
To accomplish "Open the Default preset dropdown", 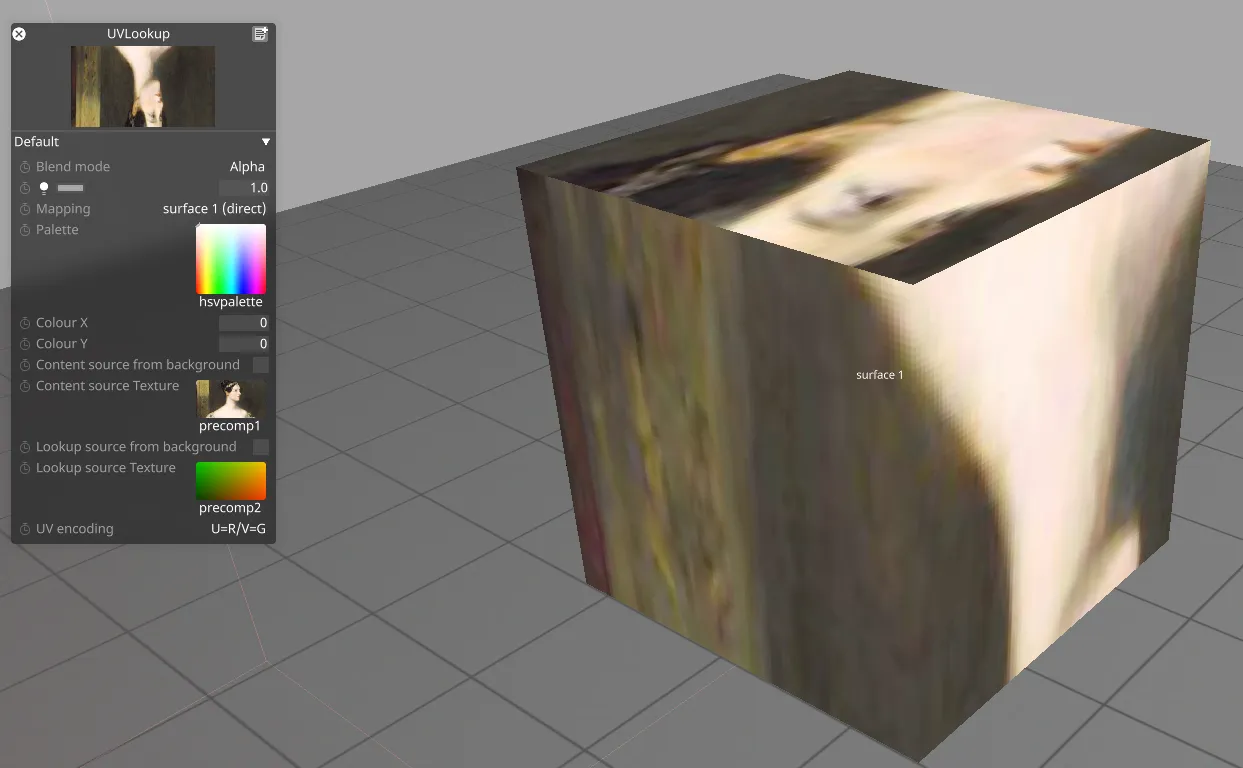I will pyautogui.click(x=265, y=142).
